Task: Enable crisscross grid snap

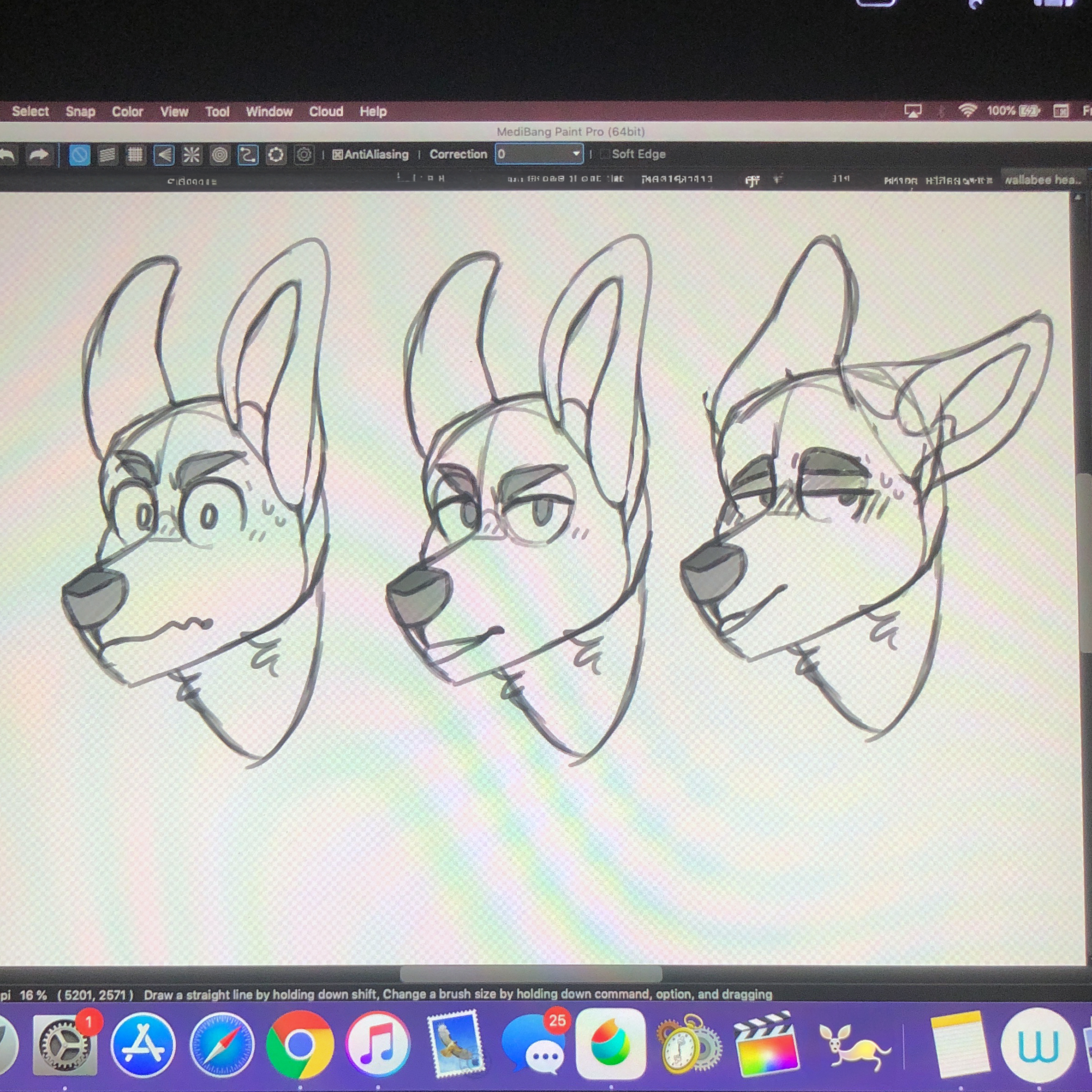Action: tap(135, 155)
